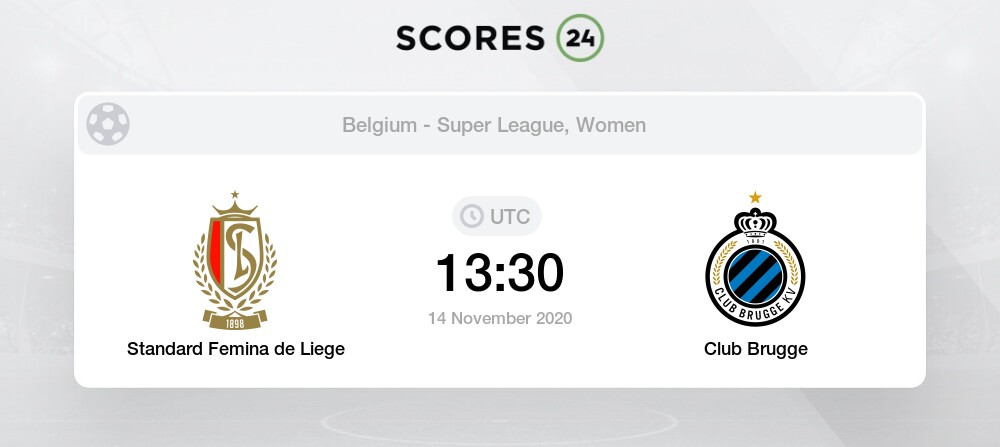Open Belgium - Super League, Women league link
This screenshot has height=447, width=1000.
[493, 126]
